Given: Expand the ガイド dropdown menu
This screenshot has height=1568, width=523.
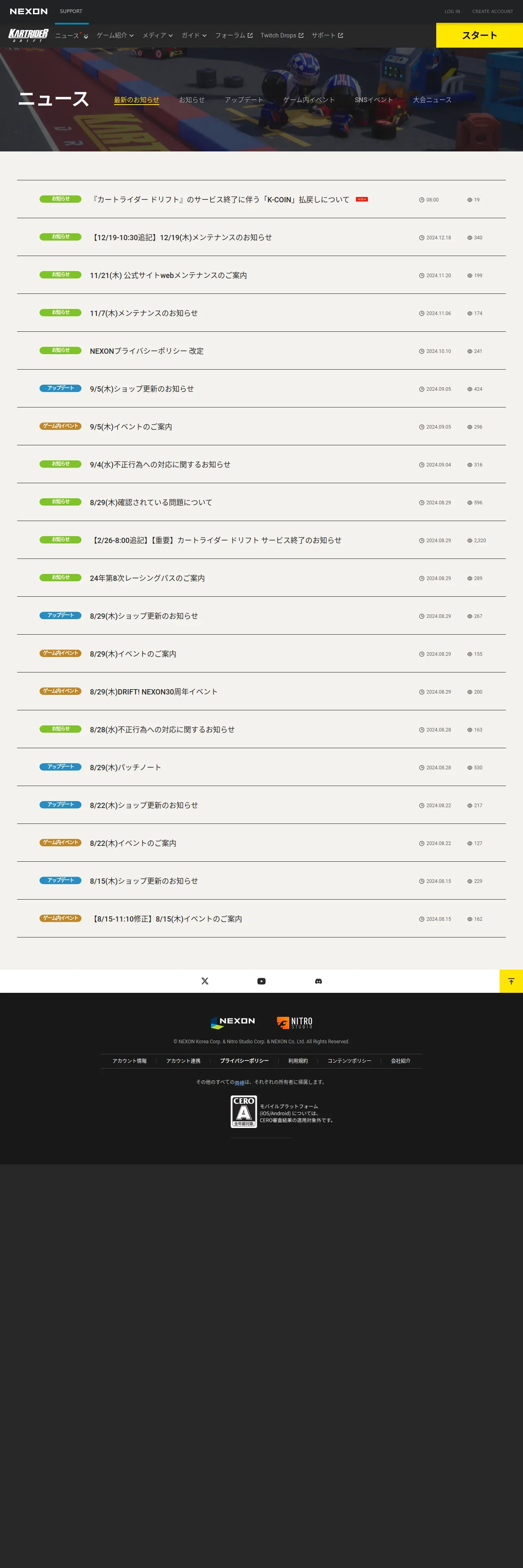Looking at the screenshot, I should [193, 35].
